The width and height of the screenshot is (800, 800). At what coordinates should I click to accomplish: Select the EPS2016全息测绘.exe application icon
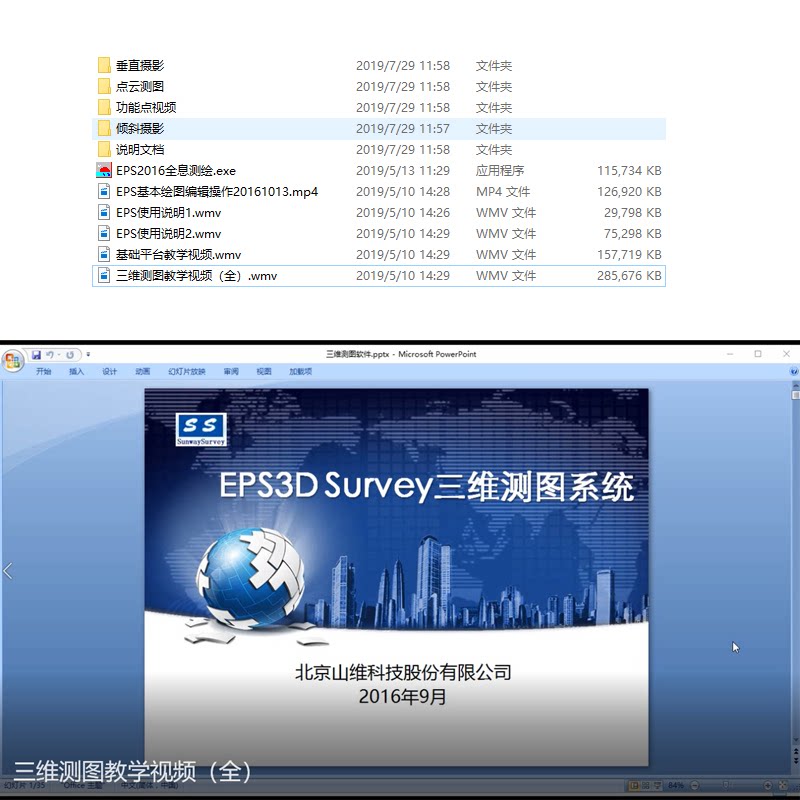coord(104,170)
